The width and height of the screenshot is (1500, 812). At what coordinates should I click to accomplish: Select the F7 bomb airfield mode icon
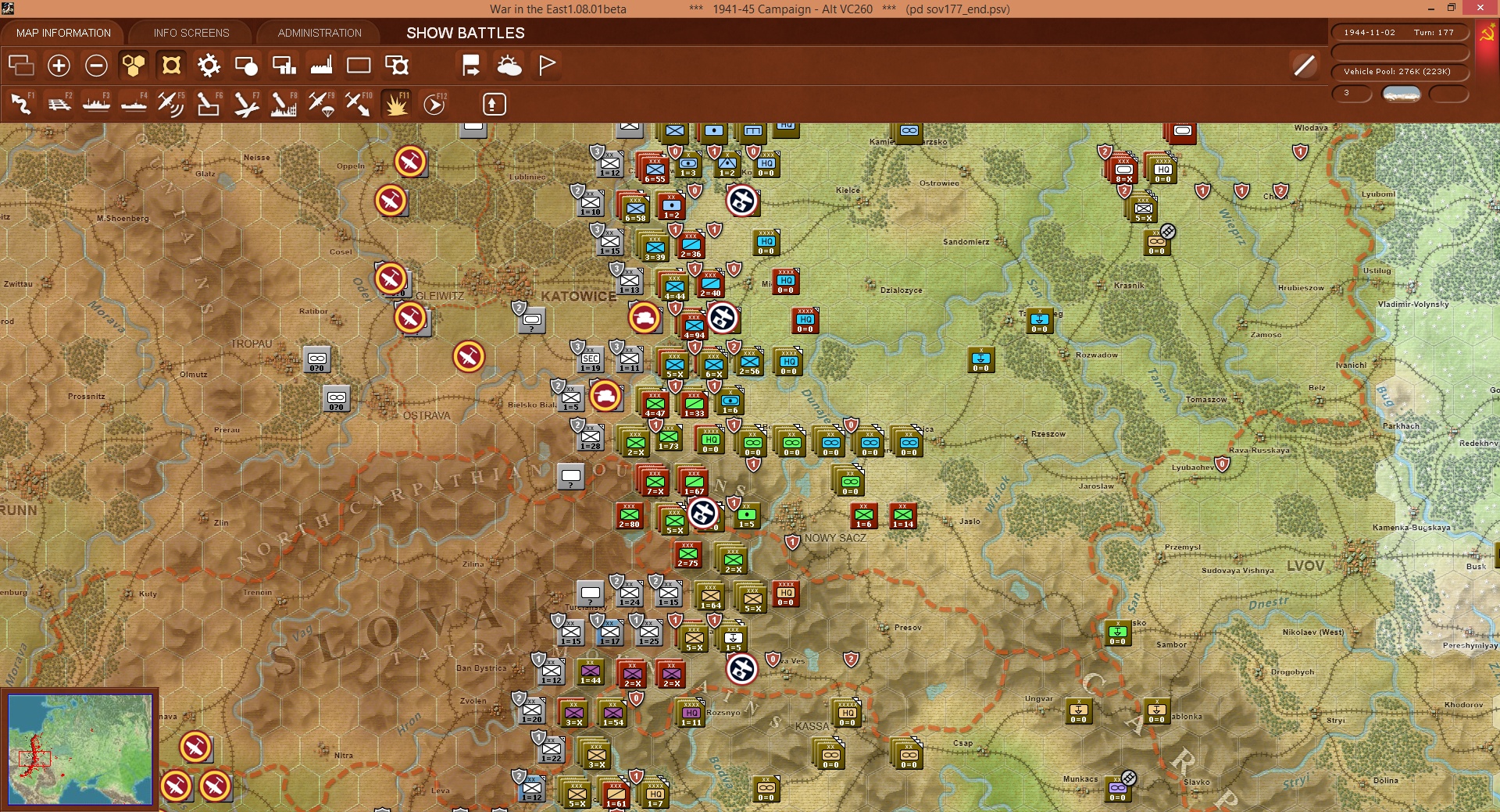pos(246,104)
